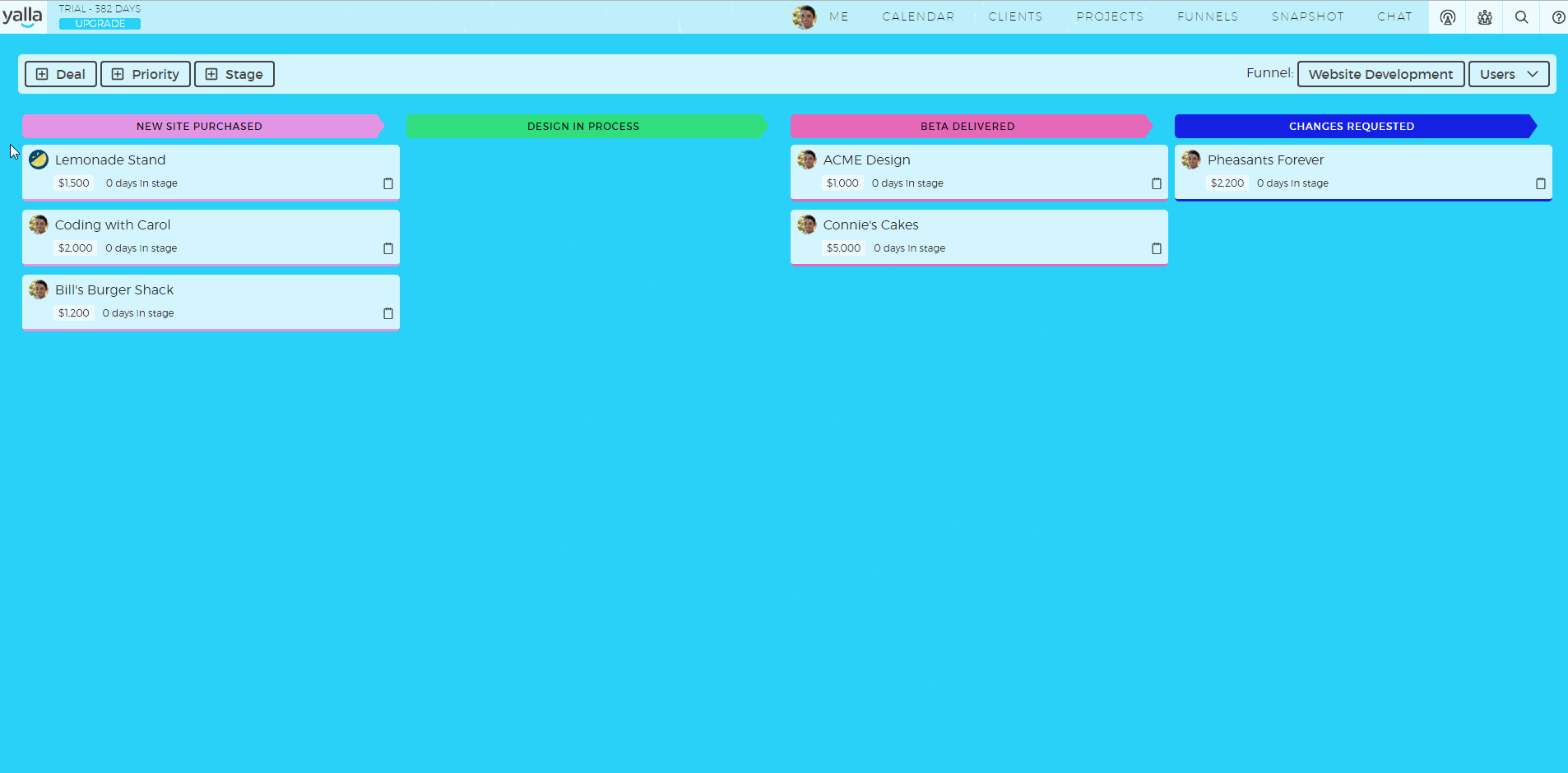The image size is (1568, 773).
Task: Click the $5,000 value on Connie's Cakes
Action: coord(844,248)
